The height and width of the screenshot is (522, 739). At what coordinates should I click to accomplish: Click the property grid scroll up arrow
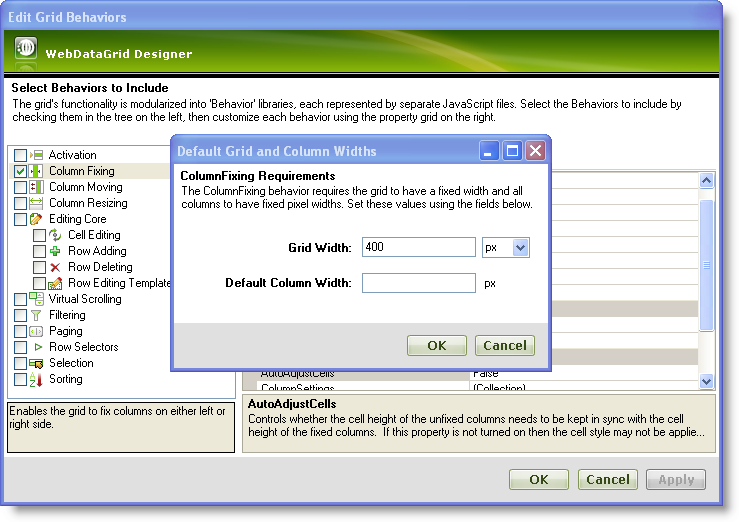pos(706,180)
